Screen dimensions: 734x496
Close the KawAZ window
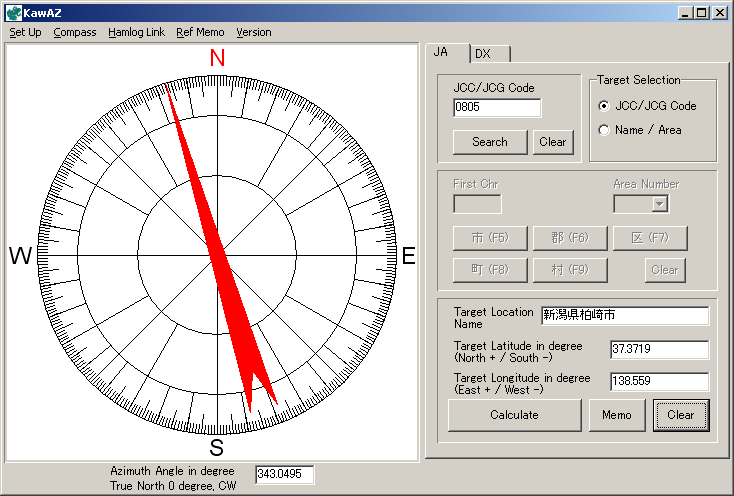point(719,13)
